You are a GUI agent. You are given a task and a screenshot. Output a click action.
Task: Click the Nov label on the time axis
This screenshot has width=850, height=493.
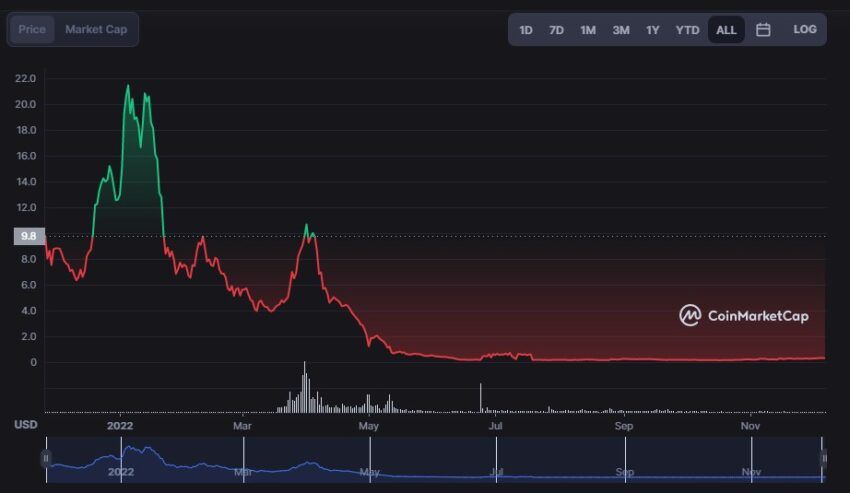(x=750, y=426)
